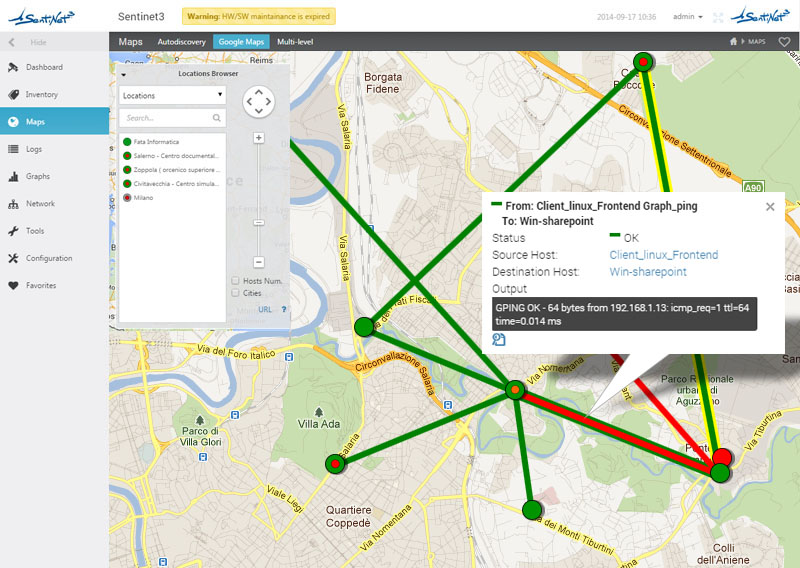
Task: Click the date-time 2014-09-17 10:36
Action: [x=626, y=17]
